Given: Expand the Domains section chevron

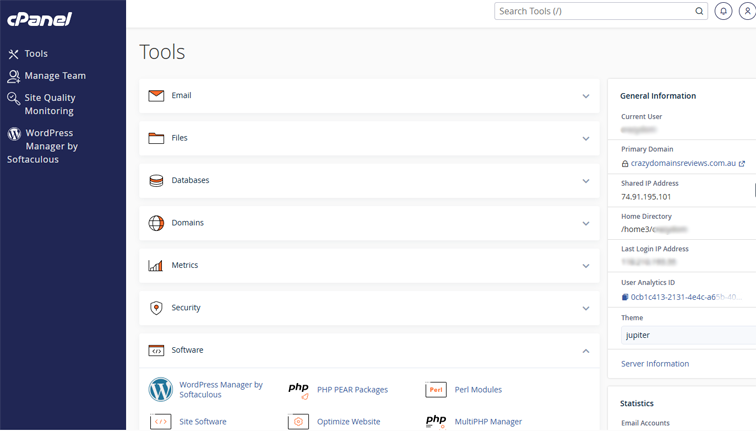Looking at the screenshot, I should coord(586,223).
